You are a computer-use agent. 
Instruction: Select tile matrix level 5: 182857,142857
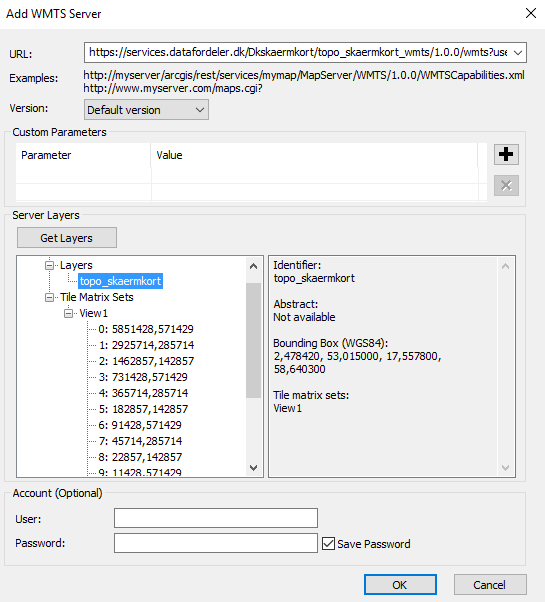[x=143, y=409]
